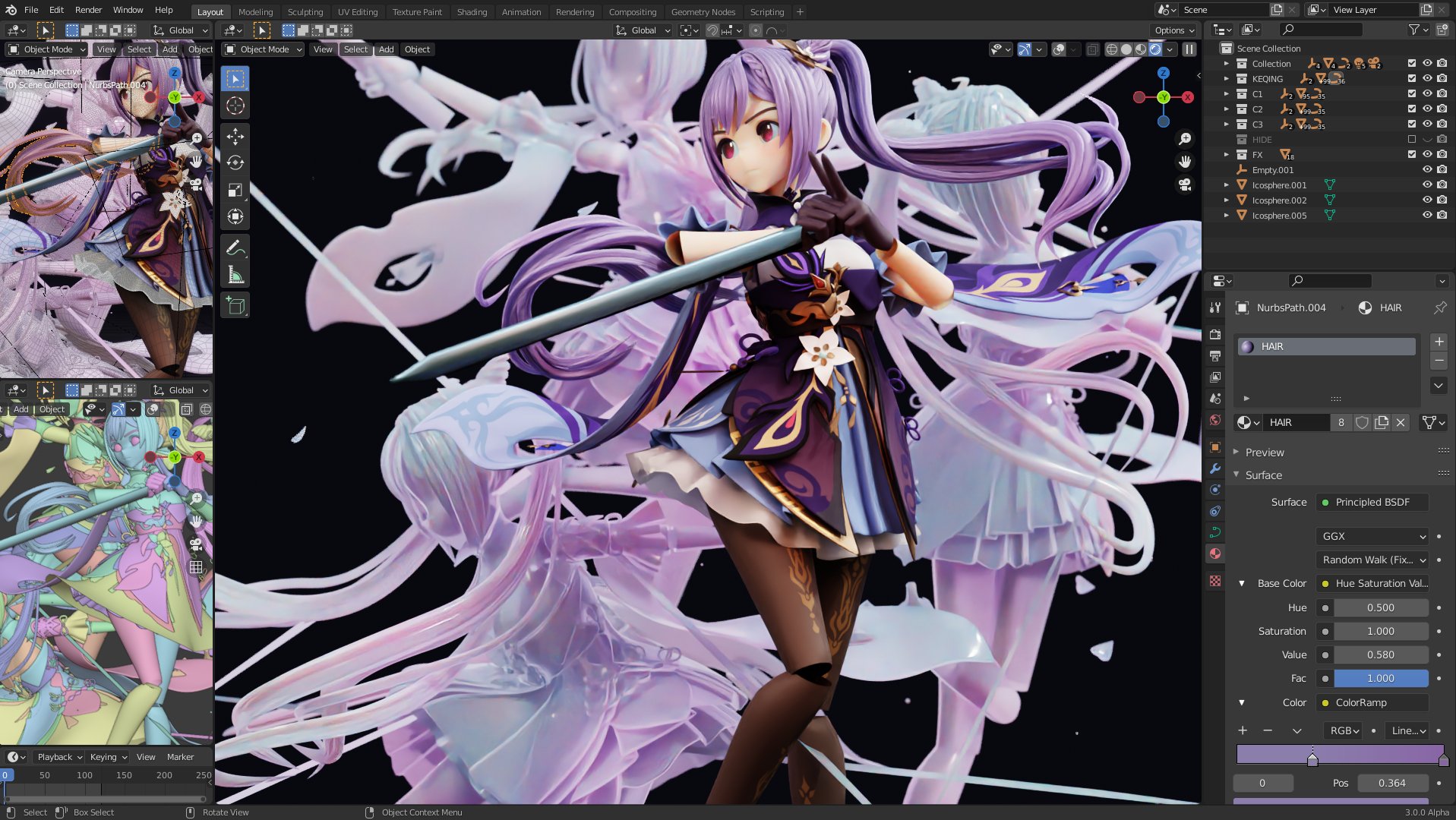Add a new material slot
Image resolution: width=1456 pixels, height=820 pixels.
pyautogui.click(x=1439, y=342)
